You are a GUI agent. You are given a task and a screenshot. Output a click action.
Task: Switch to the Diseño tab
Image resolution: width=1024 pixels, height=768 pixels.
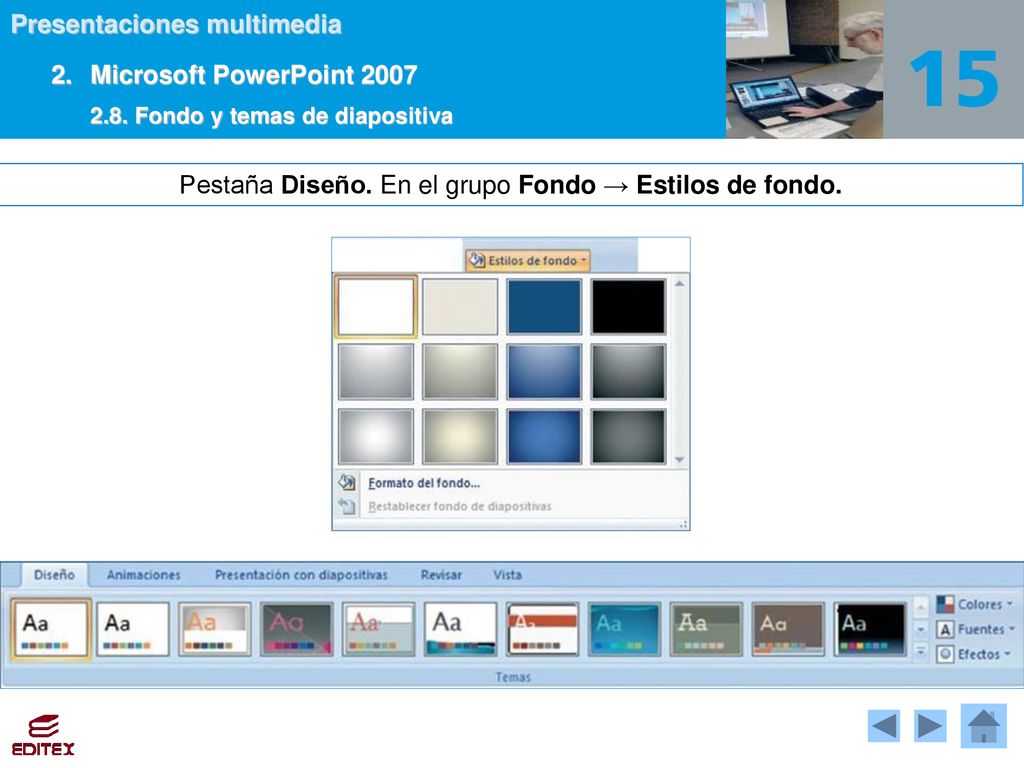coord(54,575)
